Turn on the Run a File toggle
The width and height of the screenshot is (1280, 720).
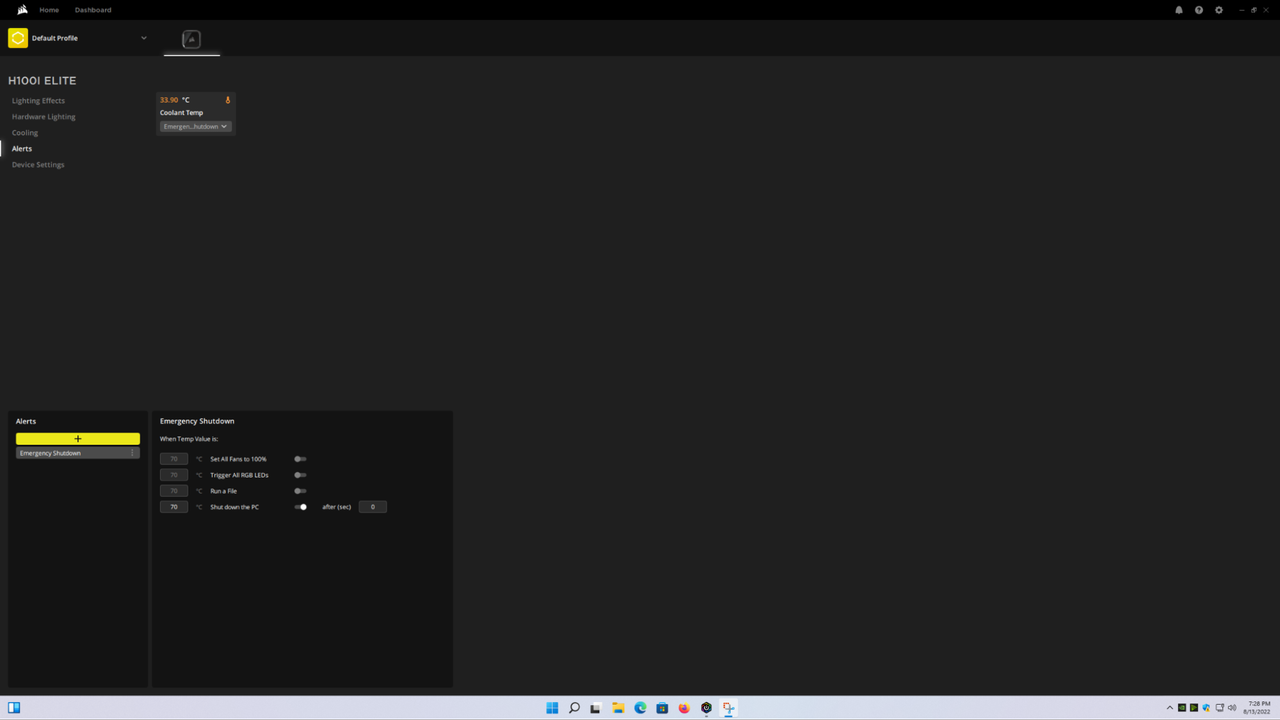pyautogui.click(x=300, y=491)
